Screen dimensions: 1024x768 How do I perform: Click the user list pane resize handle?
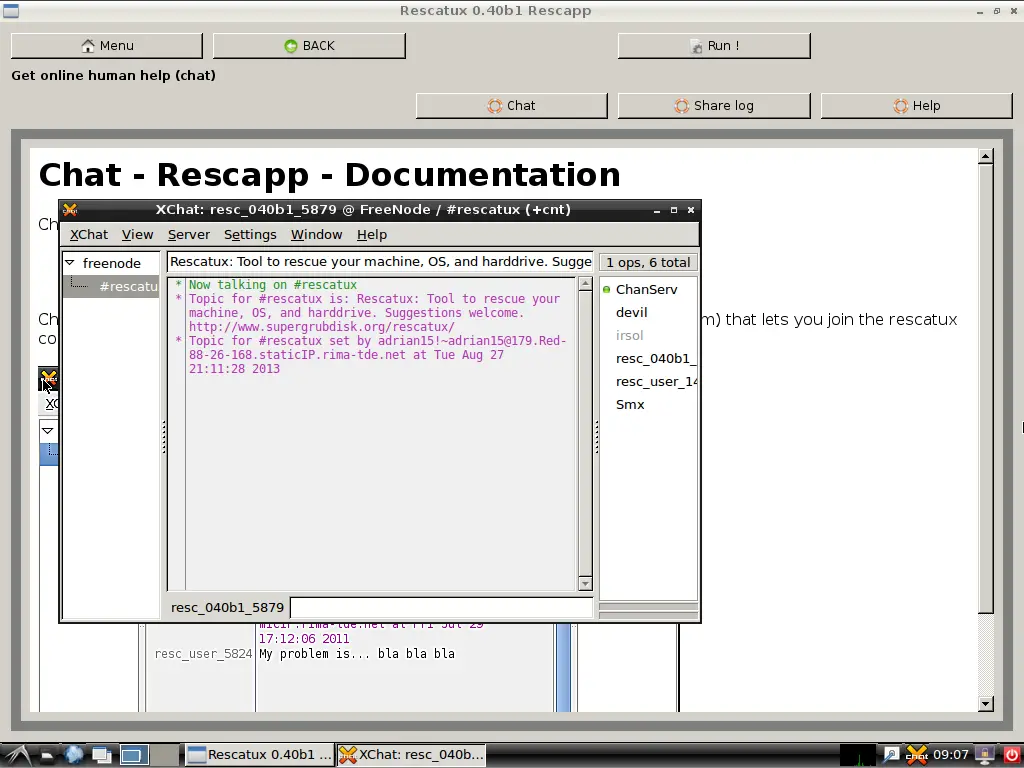(x=596, y=437)
